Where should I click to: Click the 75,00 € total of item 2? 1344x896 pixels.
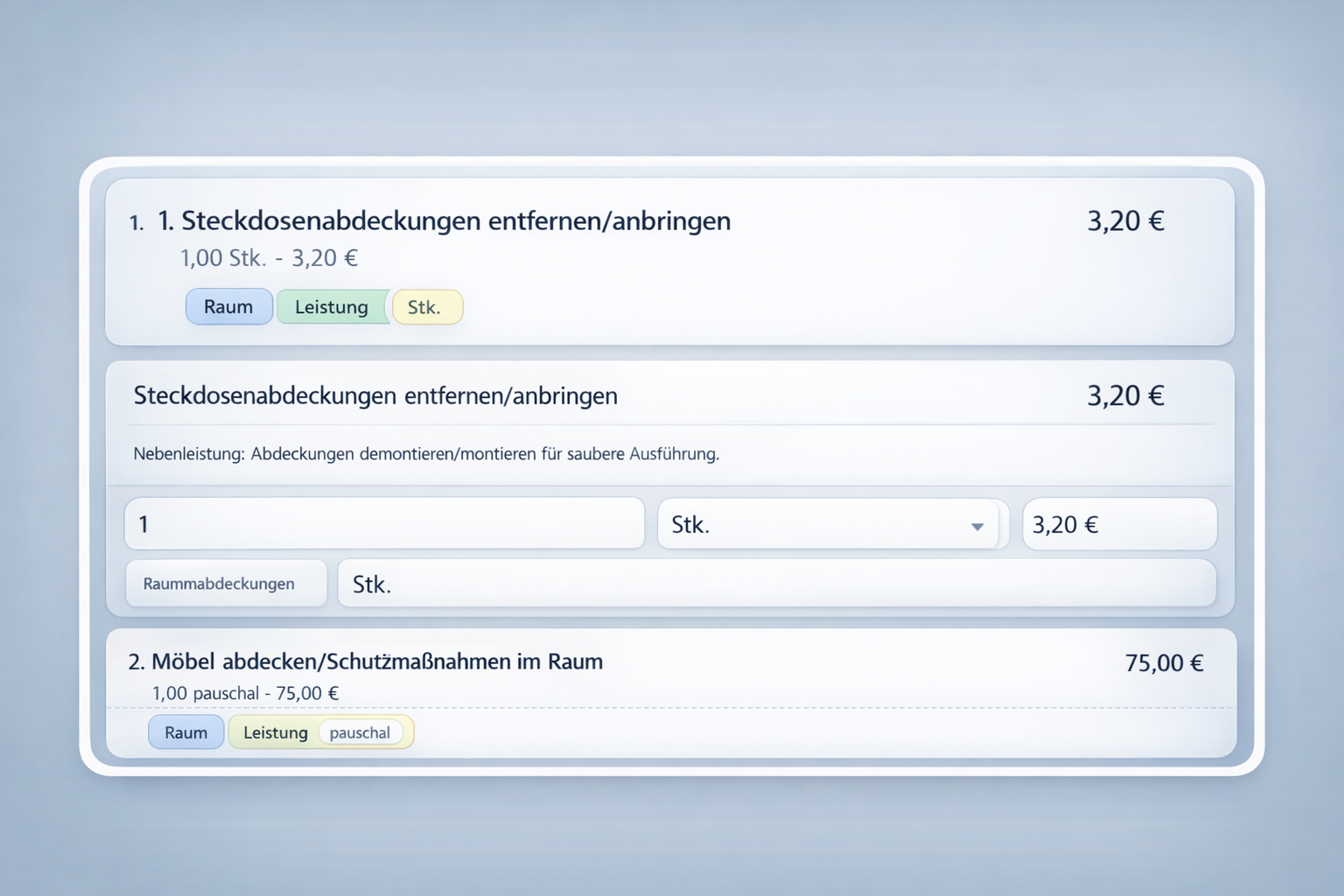(1163, 663)
